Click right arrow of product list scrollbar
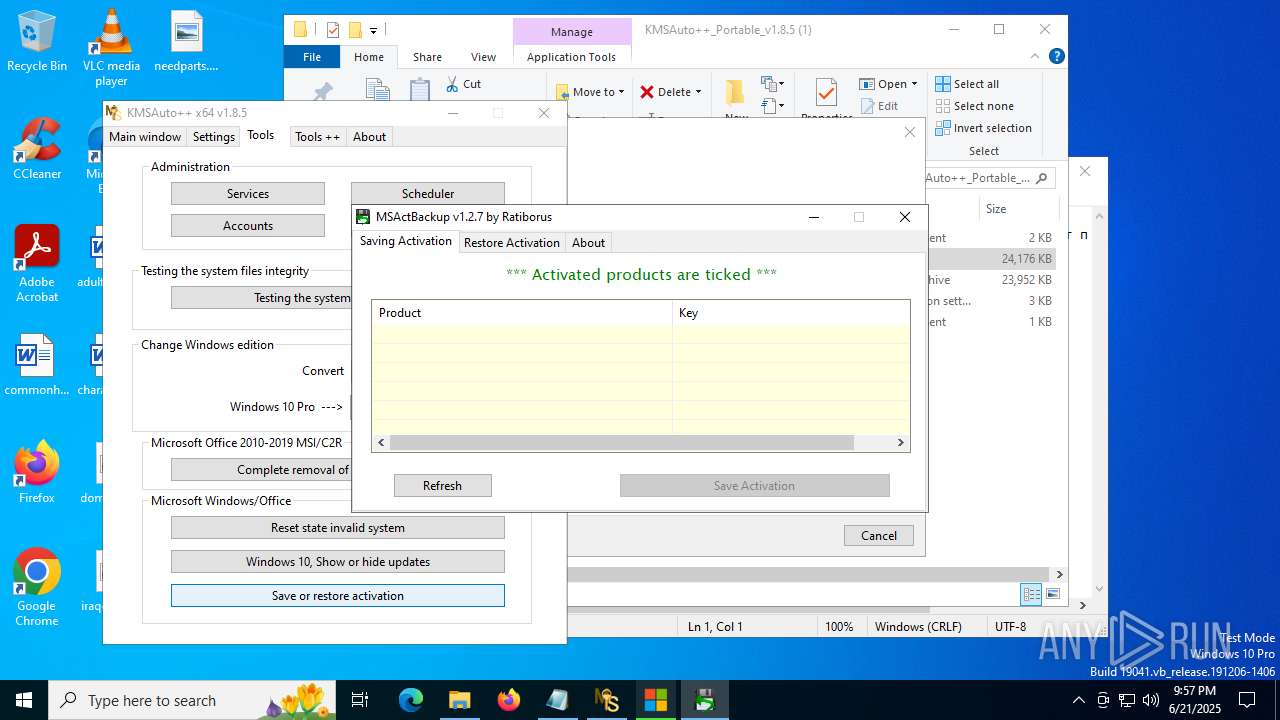 click(900, 442)
